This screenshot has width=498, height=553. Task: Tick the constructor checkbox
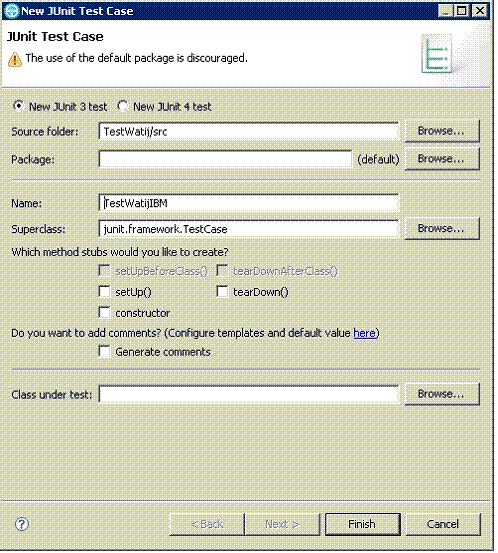click(x=104, y=312)
